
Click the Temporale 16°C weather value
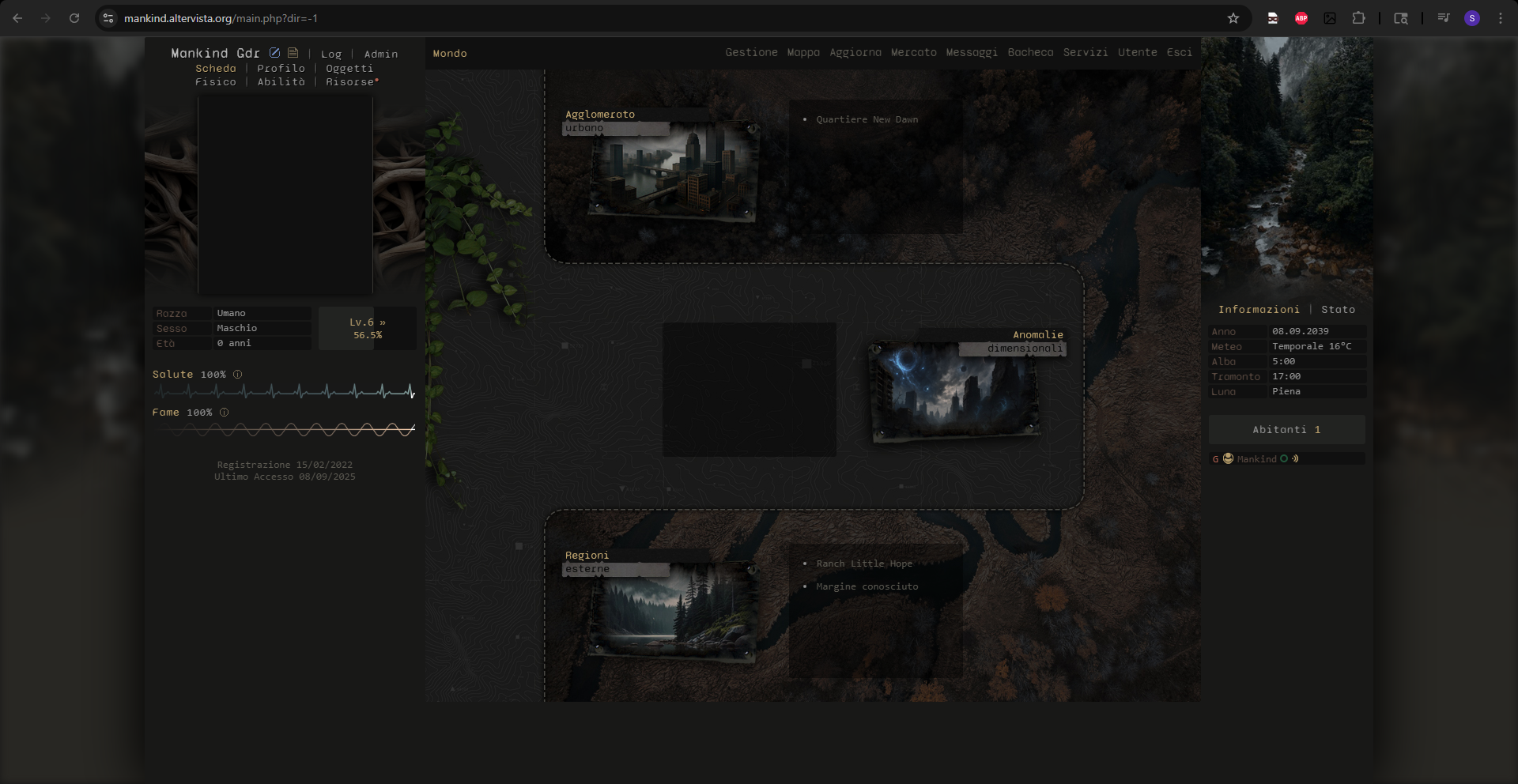coord(1312,347)
